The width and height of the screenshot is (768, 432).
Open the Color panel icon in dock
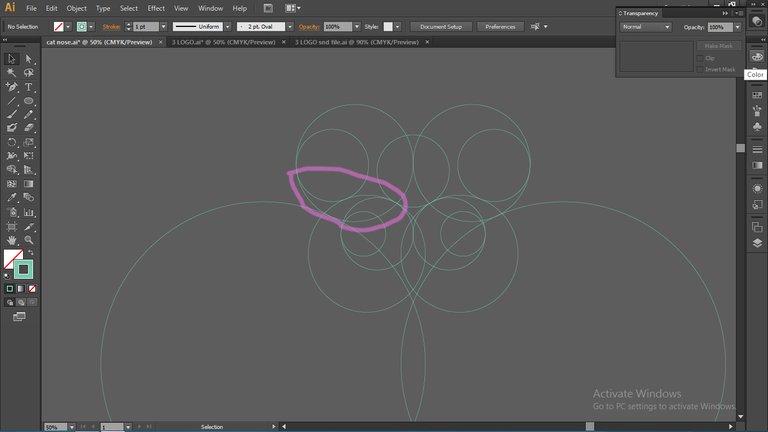[x=757, y=57]
